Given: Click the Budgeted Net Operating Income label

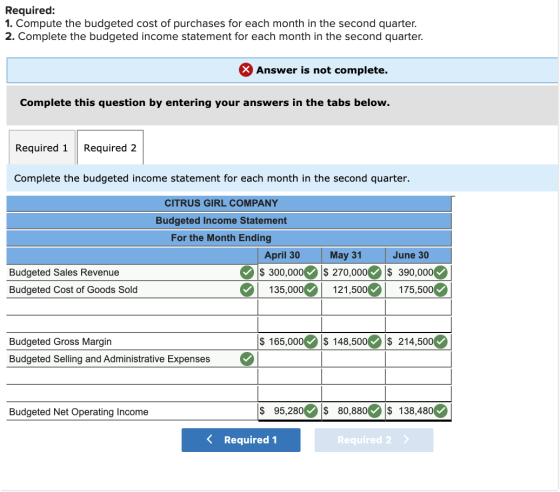Looking at the screenshot, I should 79,412.
